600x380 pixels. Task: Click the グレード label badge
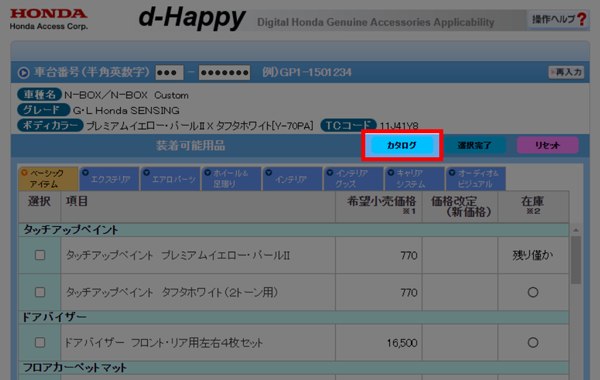click(x=43, y=110)
